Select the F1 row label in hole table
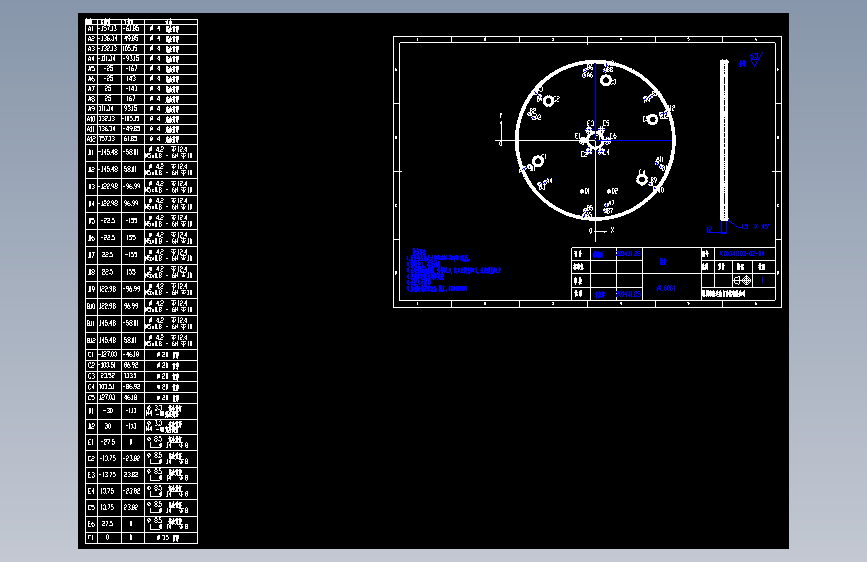 (91, 538)
